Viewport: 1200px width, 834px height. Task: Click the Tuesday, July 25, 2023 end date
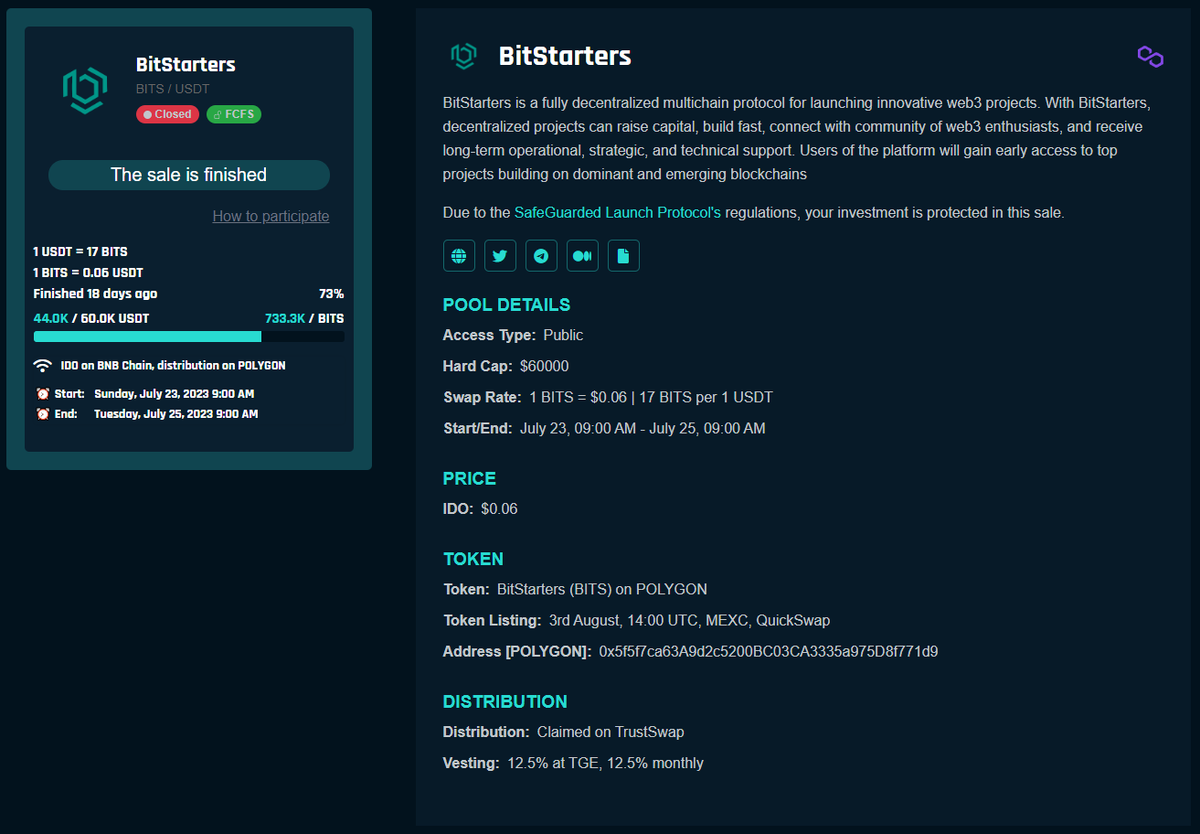(176, 414)
